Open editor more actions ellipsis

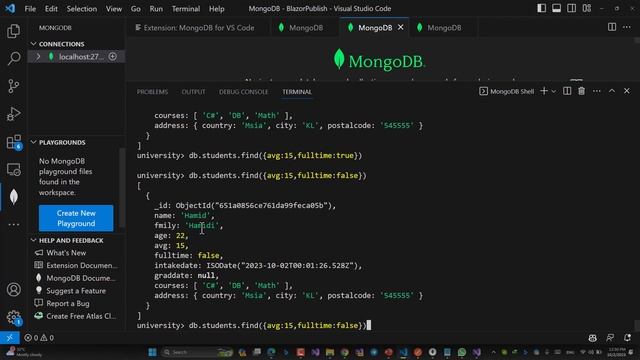tap(627, 27)
